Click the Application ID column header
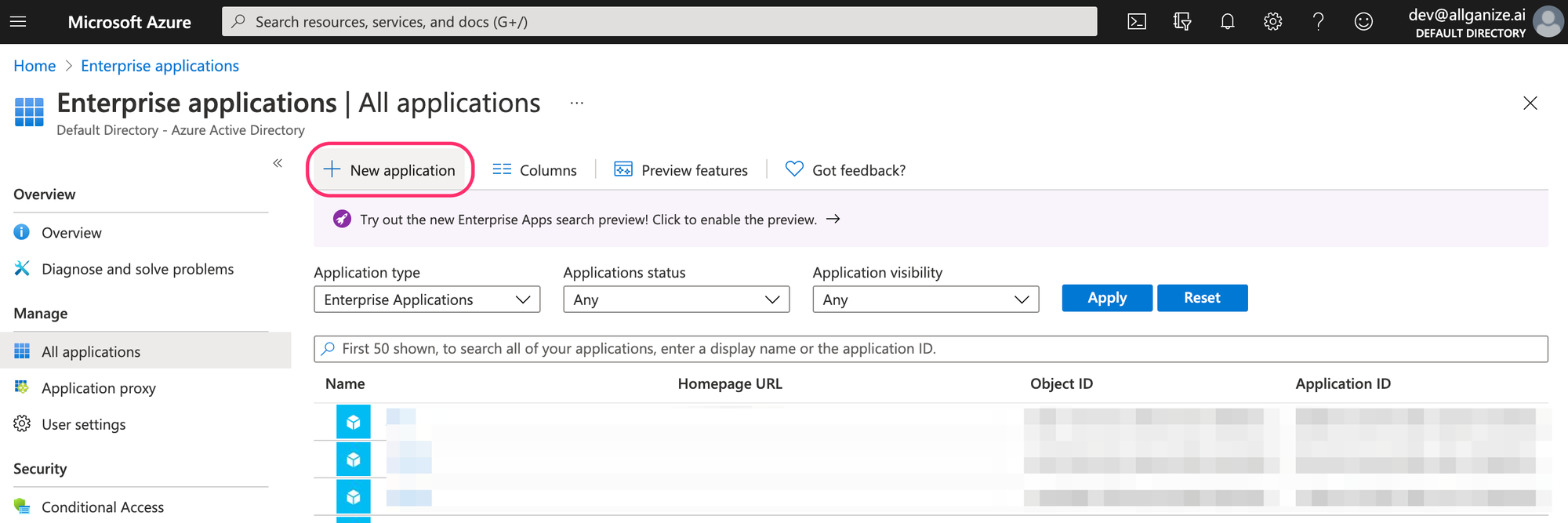The height and width of the screenshot is (523, 1568). click(x=1343, y=383)
